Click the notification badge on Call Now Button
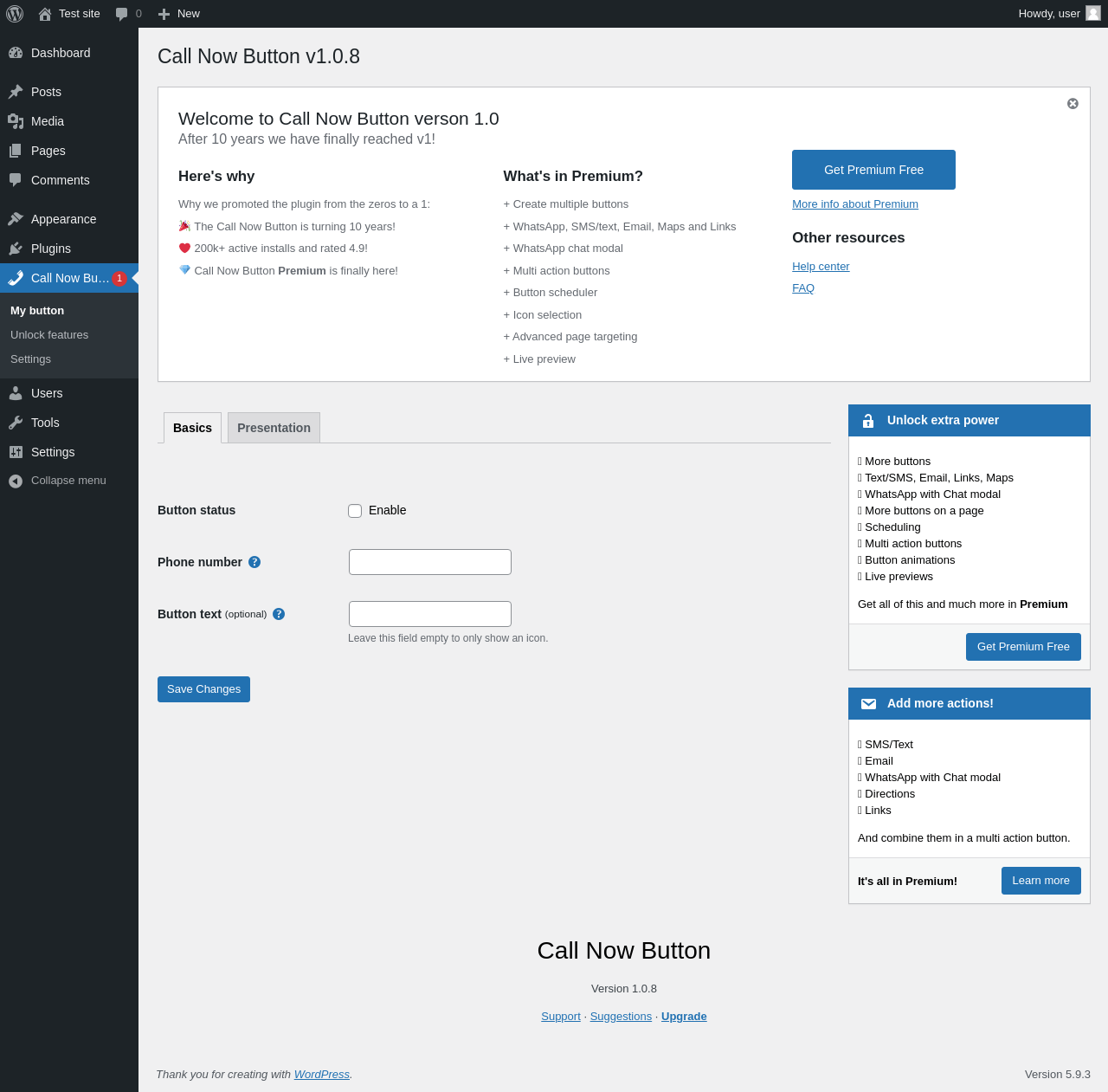 [119, 278]
